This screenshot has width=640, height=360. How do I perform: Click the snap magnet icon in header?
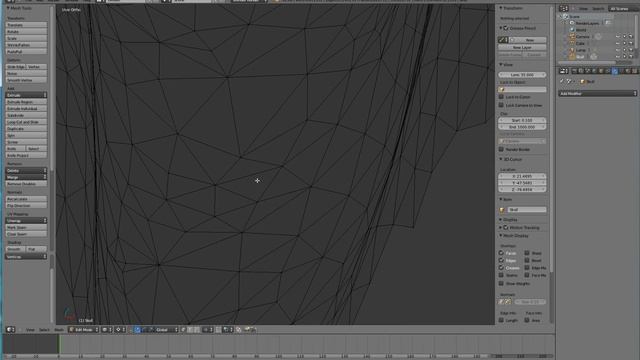[x=218, y=329]
